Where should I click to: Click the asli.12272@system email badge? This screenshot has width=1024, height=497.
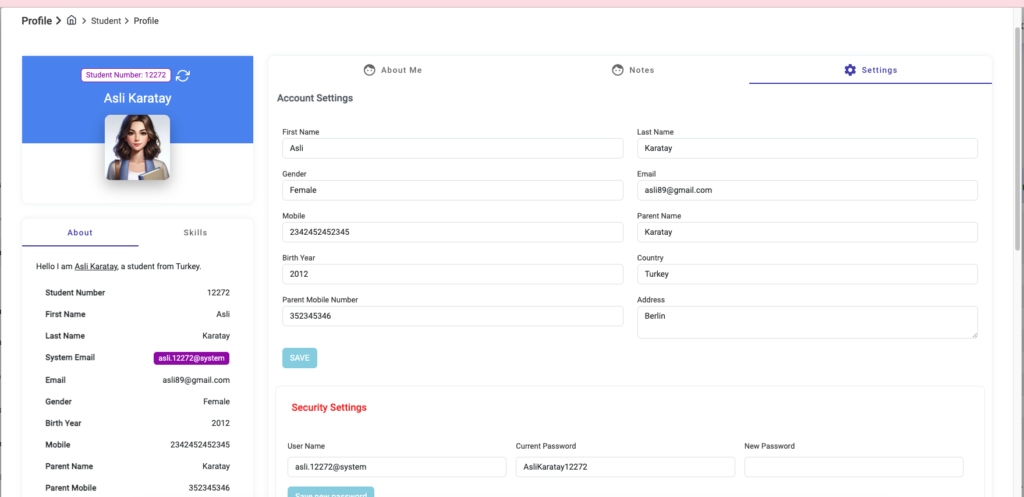coord(191,358)
